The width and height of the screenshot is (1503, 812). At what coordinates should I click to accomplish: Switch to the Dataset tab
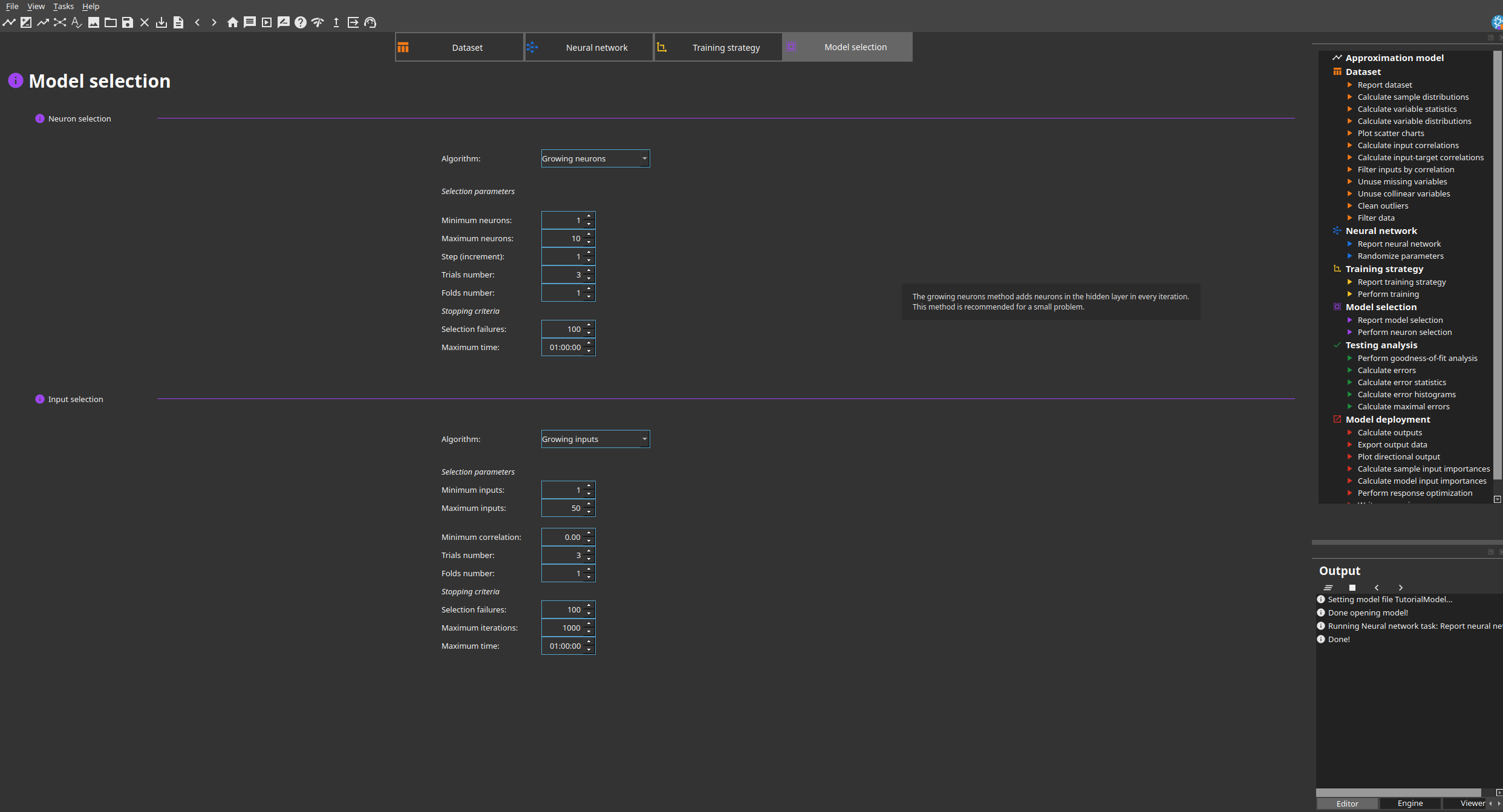459,47
